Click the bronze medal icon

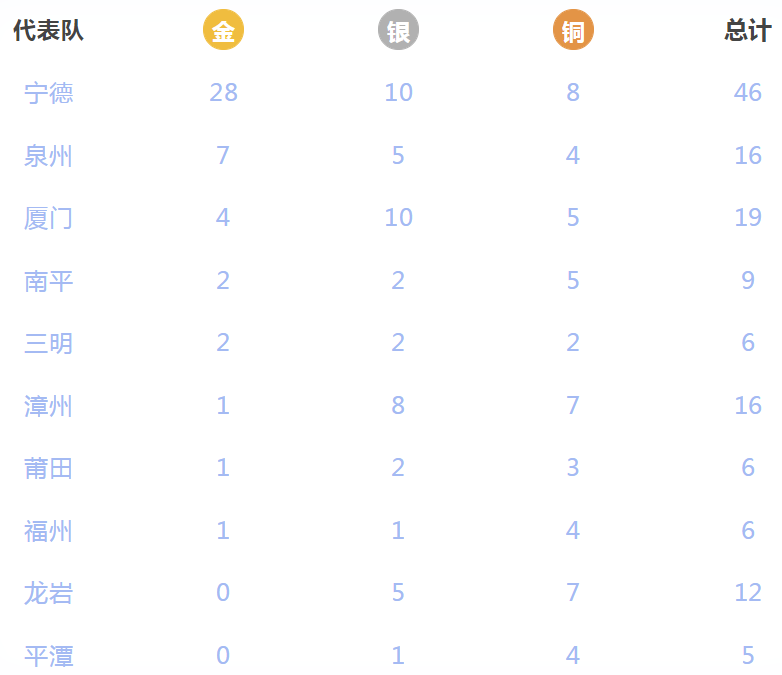(573, 30)
